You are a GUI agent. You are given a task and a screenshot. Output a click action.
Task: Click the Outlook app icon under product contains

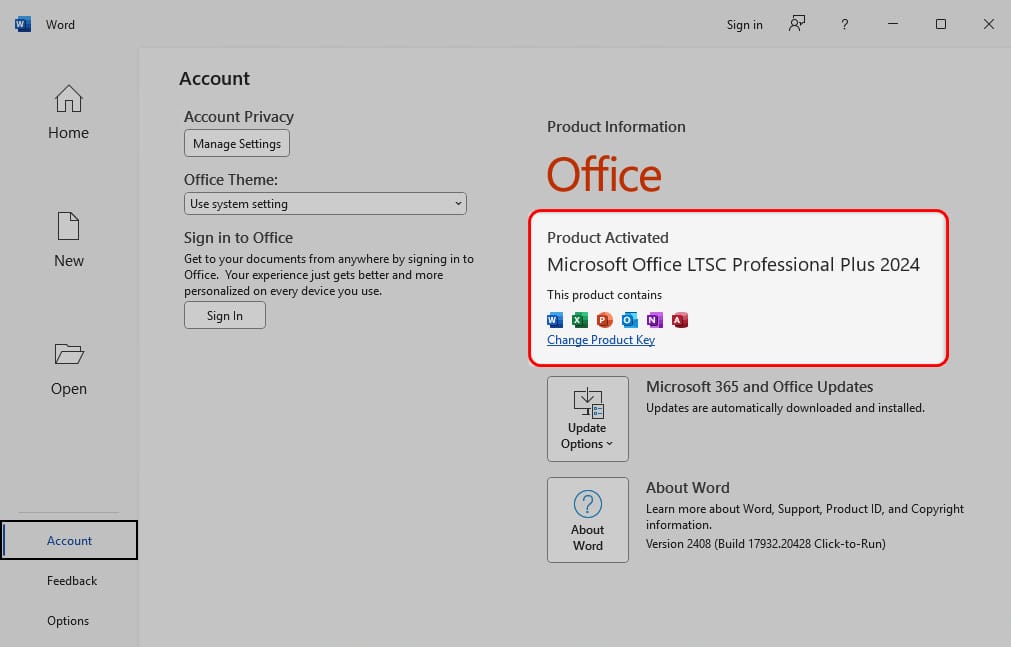tap(629, 320)
